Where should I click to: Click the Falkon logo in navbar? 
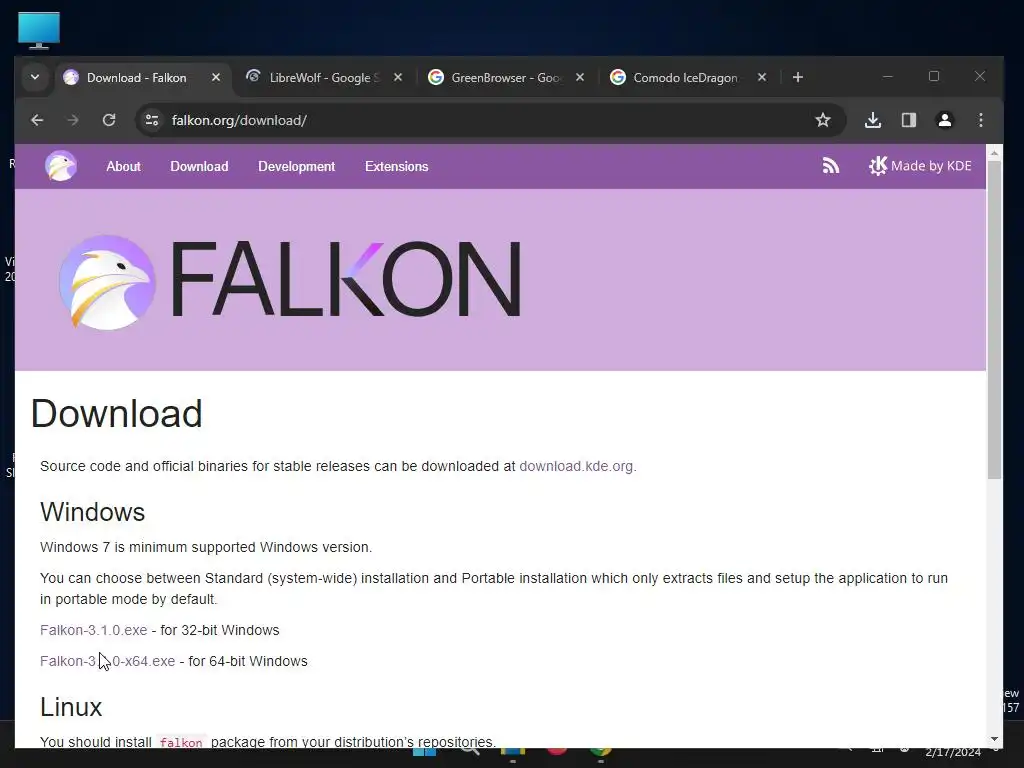coord(61,166)
